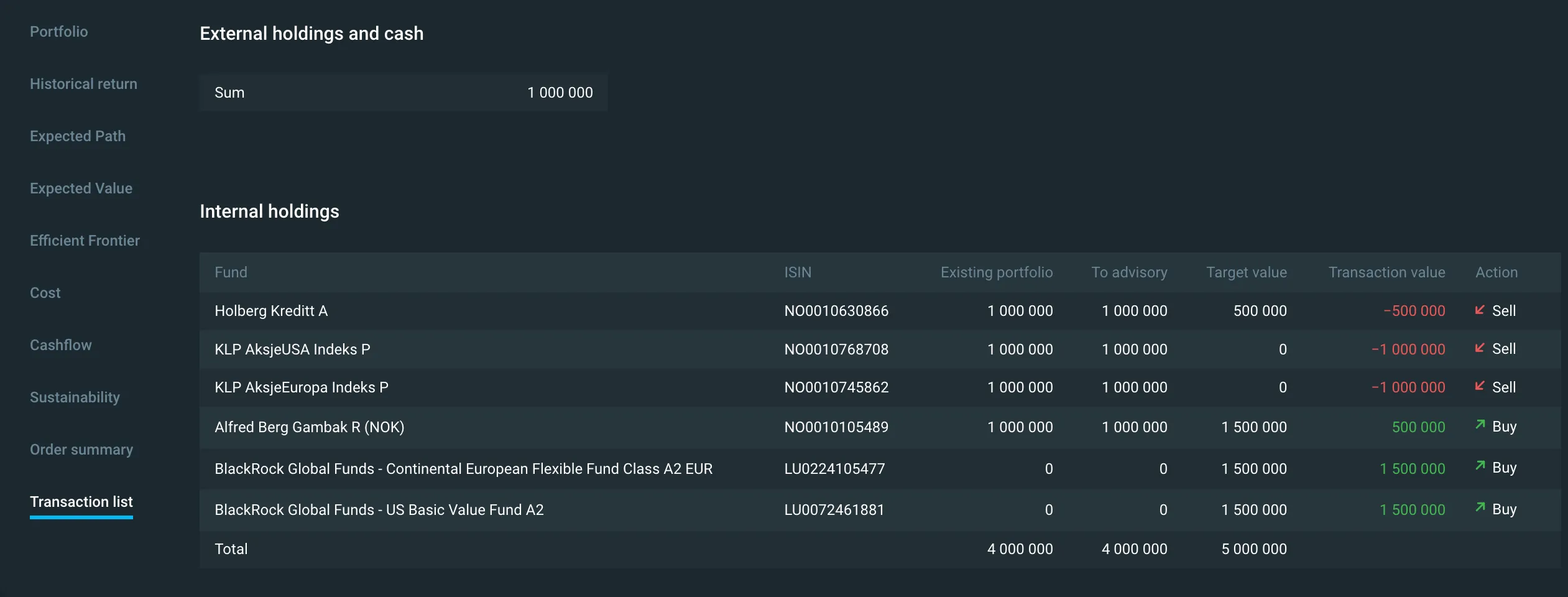Click the Transaction value column header
This screenshot has width=1568, height=597.
coord(1386,272)
